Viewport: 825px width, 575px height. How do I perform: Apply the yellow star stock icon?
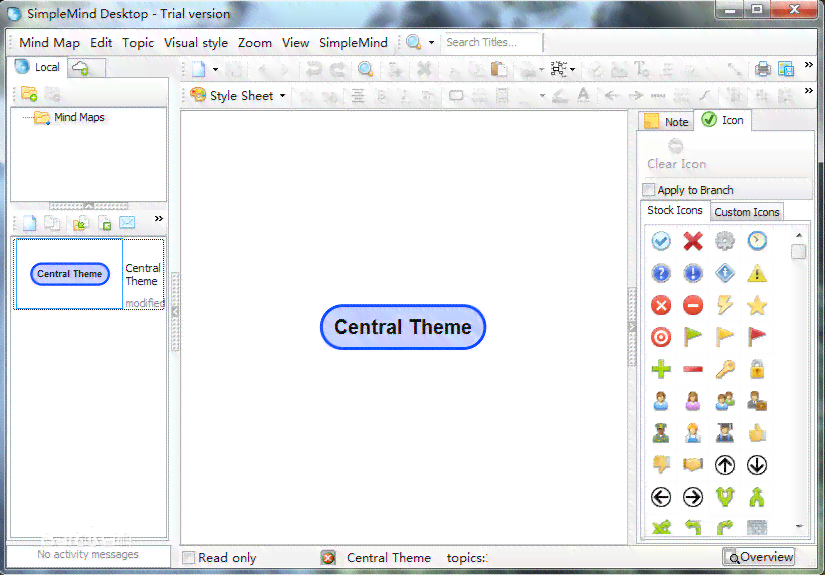757,305
